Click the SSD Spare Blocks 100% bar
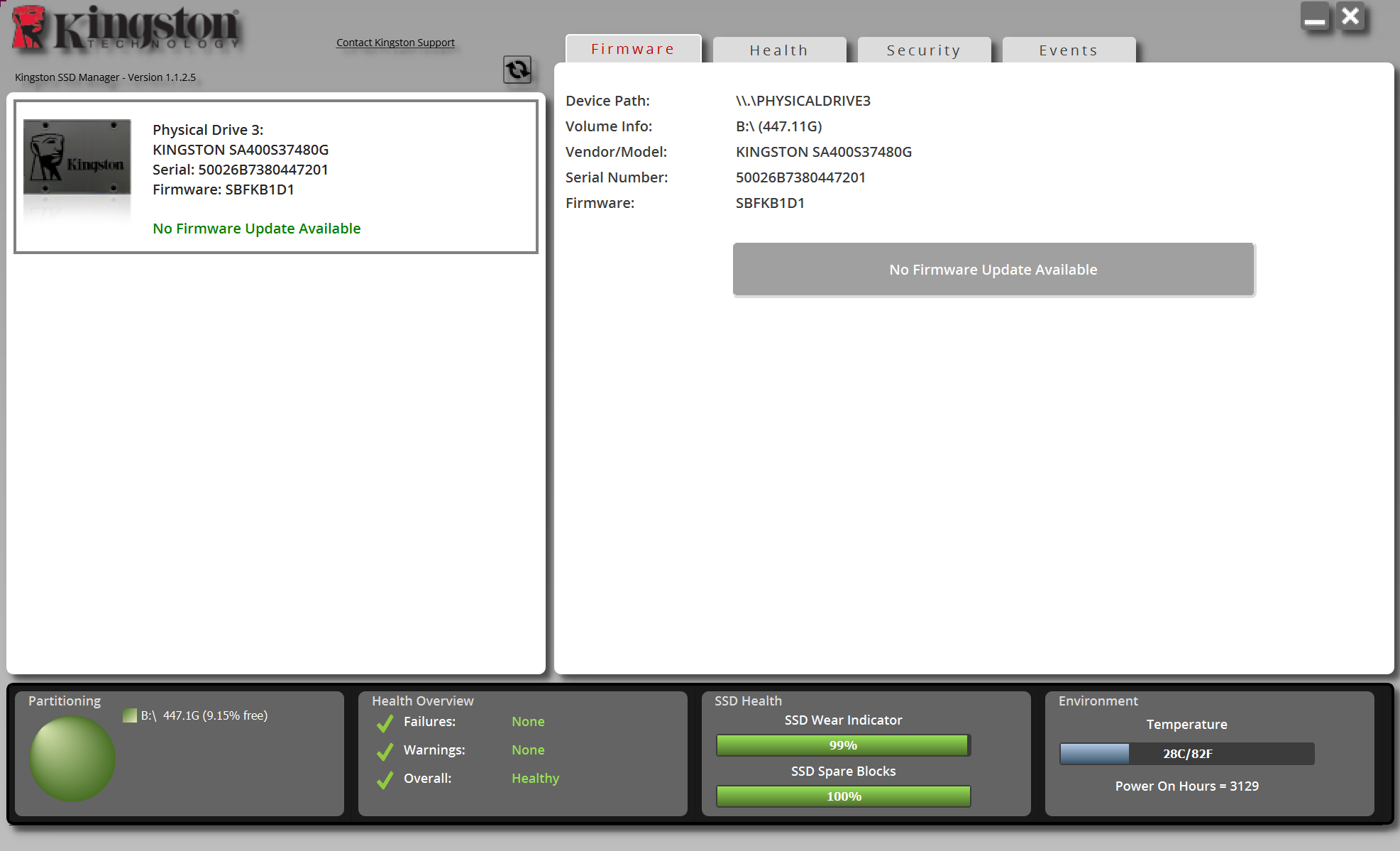 [843, 796]
